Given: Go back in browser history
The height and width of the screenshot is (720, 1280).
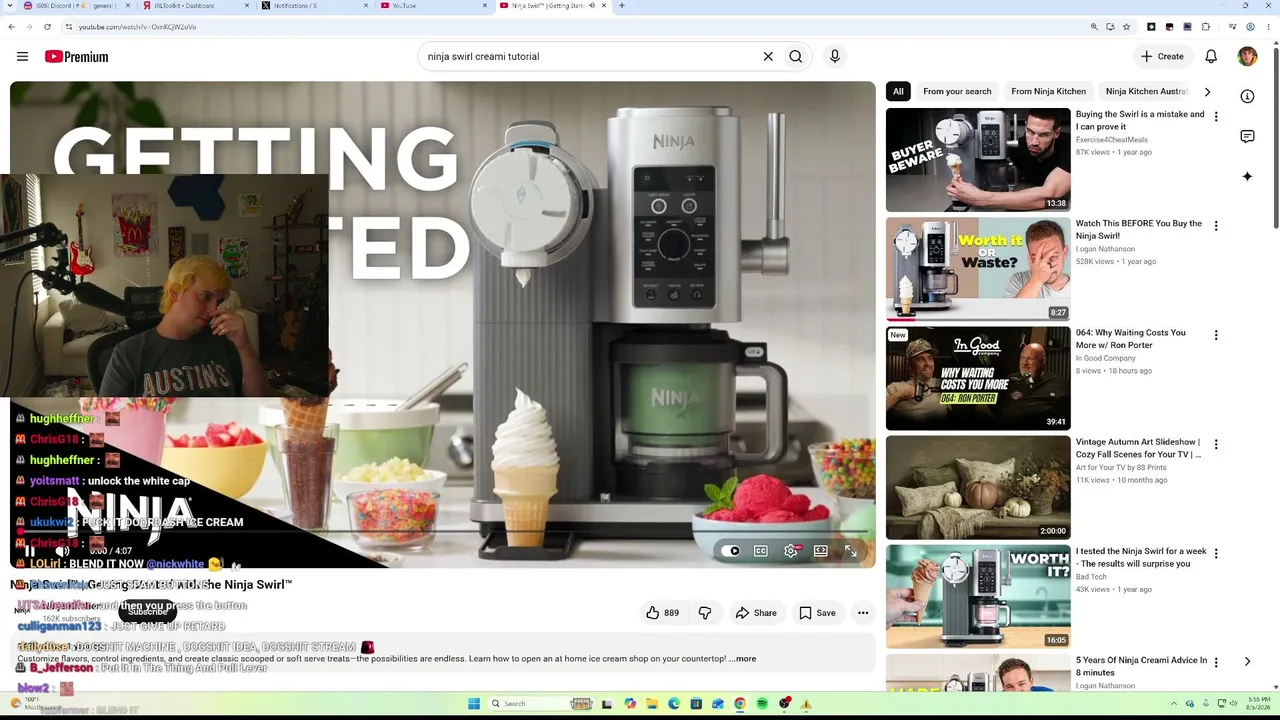Looking at the screenshot, I should [12, 27].
